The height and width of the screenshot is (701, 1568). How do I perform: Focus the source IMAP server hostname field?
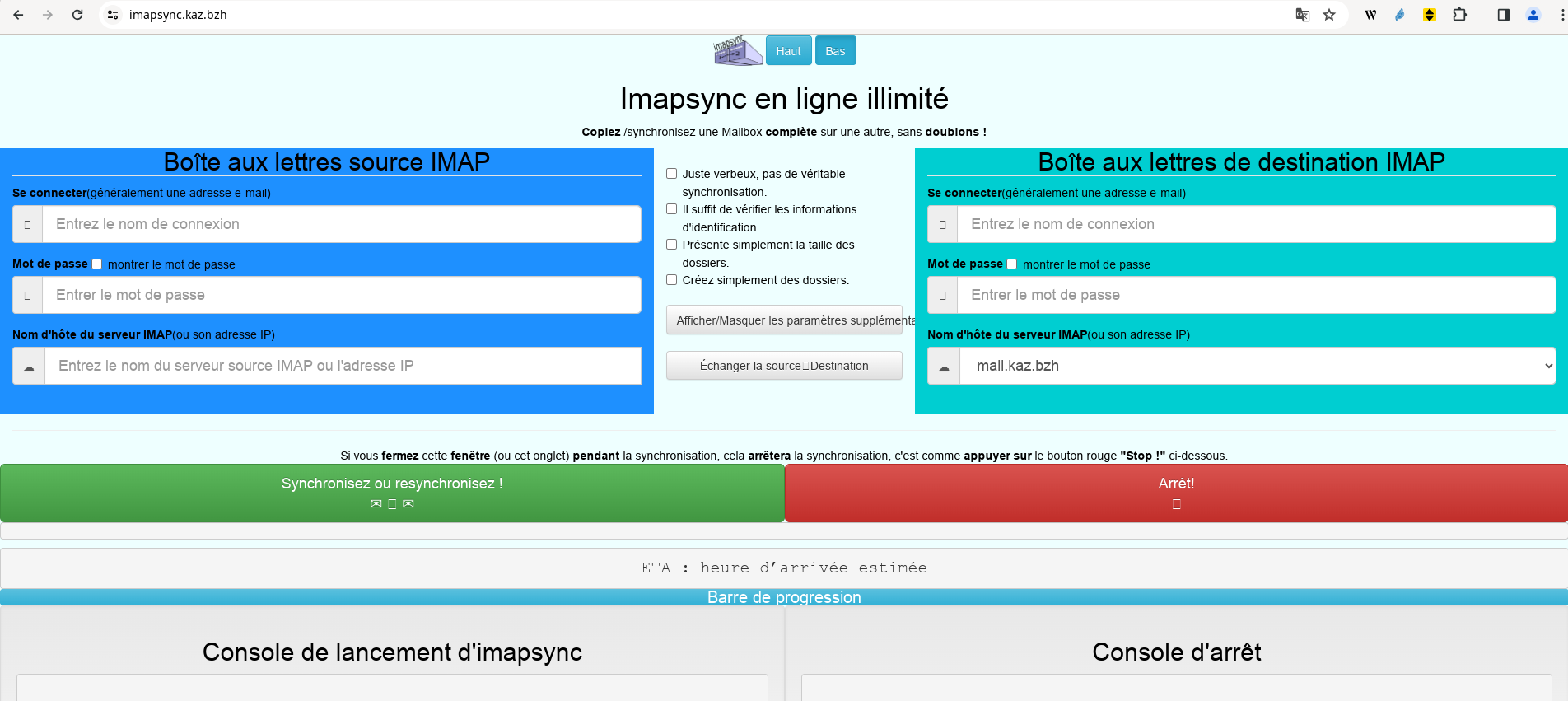(343, 366)
